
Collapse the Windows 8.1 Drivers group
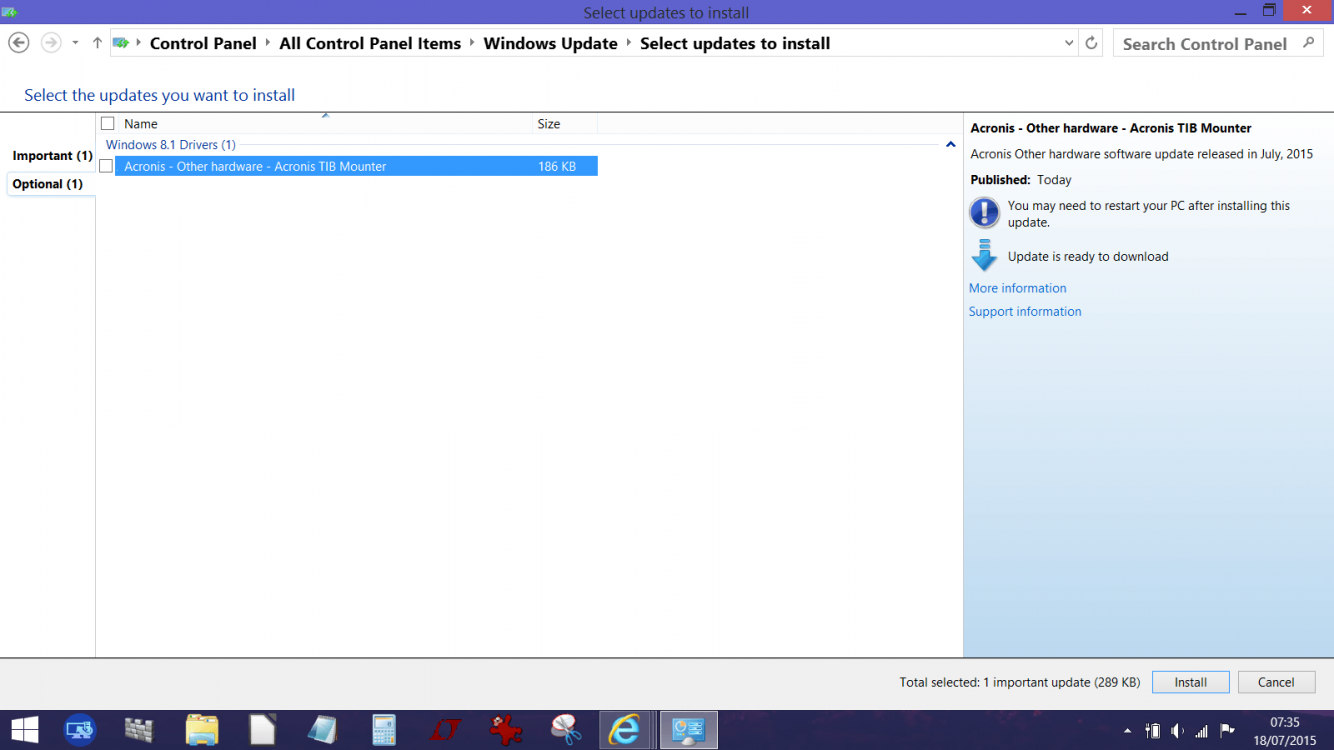[950, 145]
